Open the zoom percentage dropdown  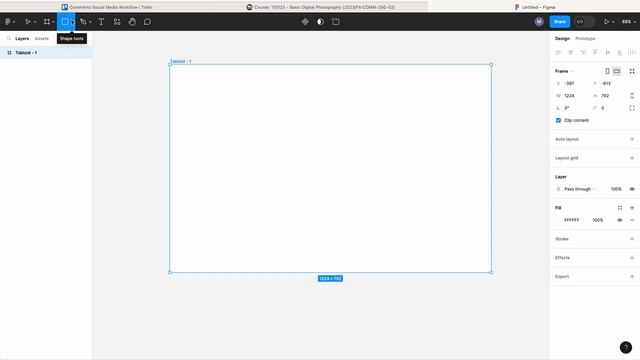pos(629,22)
